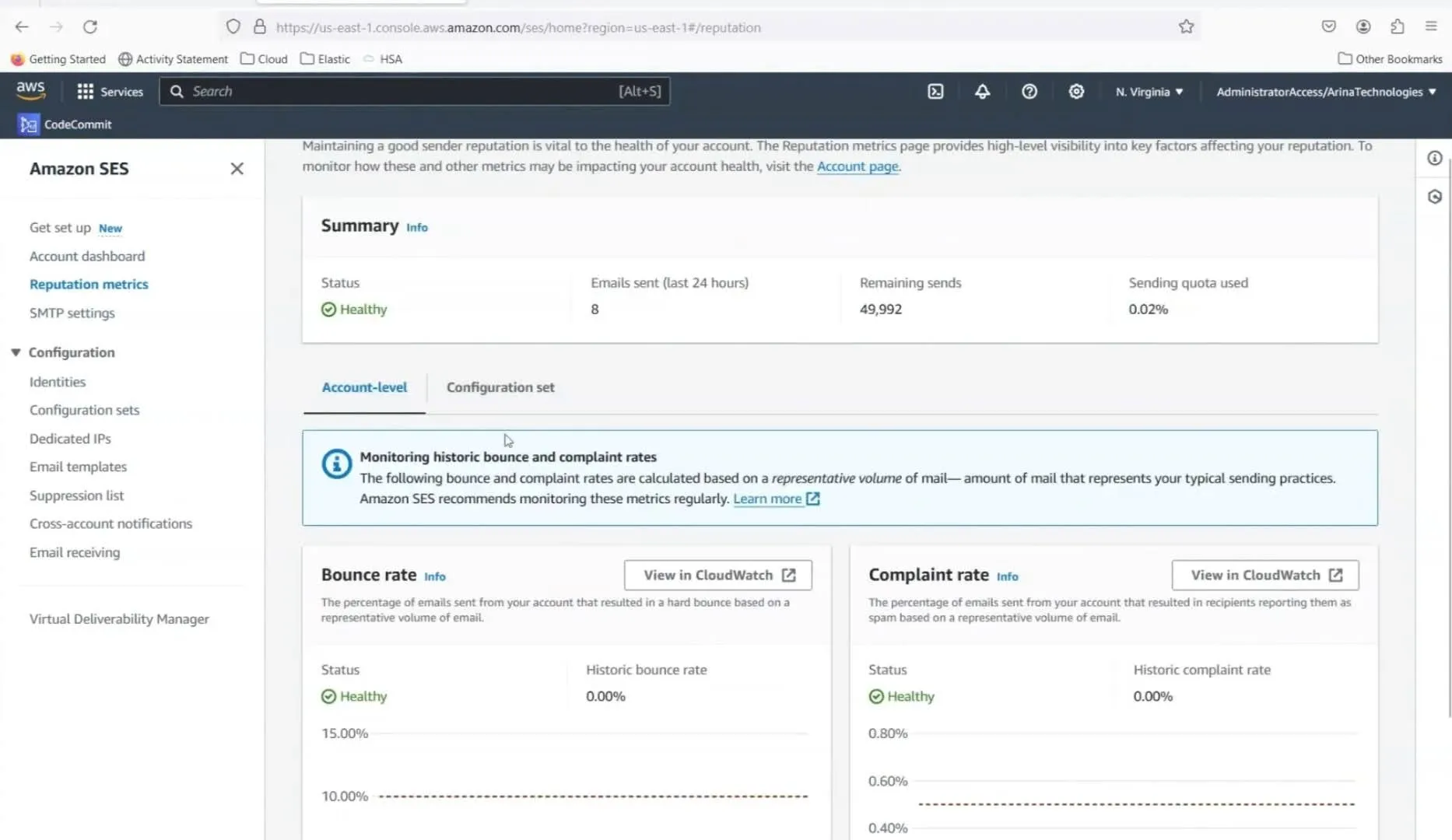Image resolution: width=1452 pixels, height=840 pixels.
Task: Open the Services grid menu
Action: (110, 92)
